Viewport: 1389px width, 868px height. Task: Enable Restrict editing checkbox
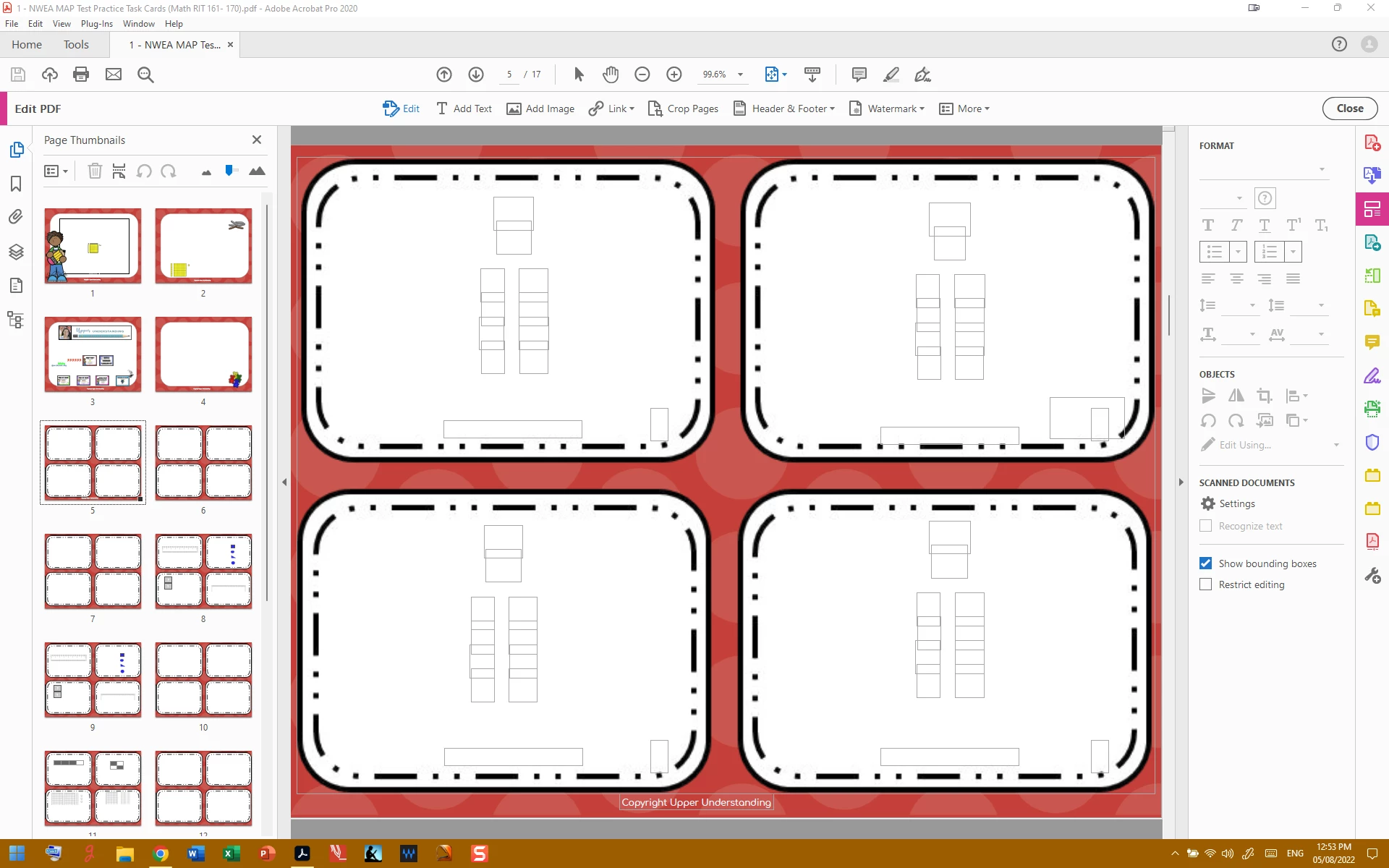point(1205,584)
